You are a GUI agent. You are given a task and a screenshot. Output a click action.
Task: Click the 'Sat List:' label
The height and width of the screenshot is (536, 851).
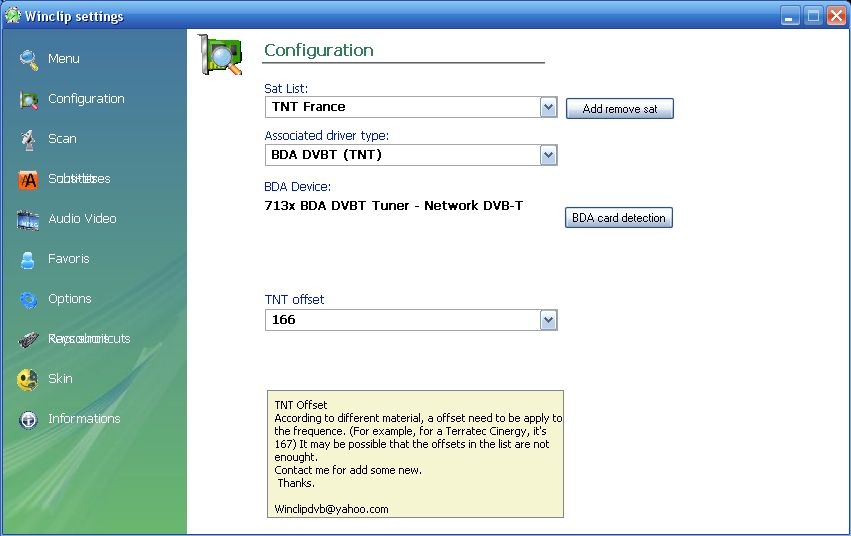click(x=286, y=88)
